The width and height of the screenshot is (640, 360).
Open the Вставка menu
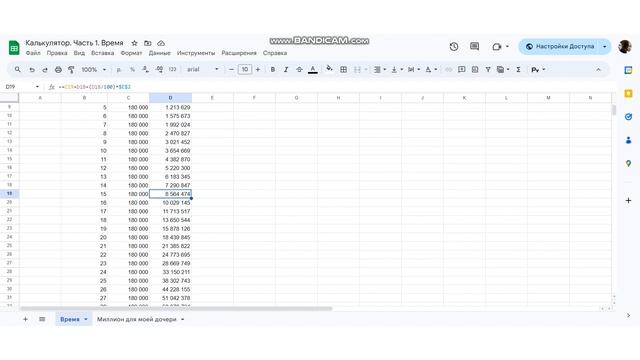102,53
